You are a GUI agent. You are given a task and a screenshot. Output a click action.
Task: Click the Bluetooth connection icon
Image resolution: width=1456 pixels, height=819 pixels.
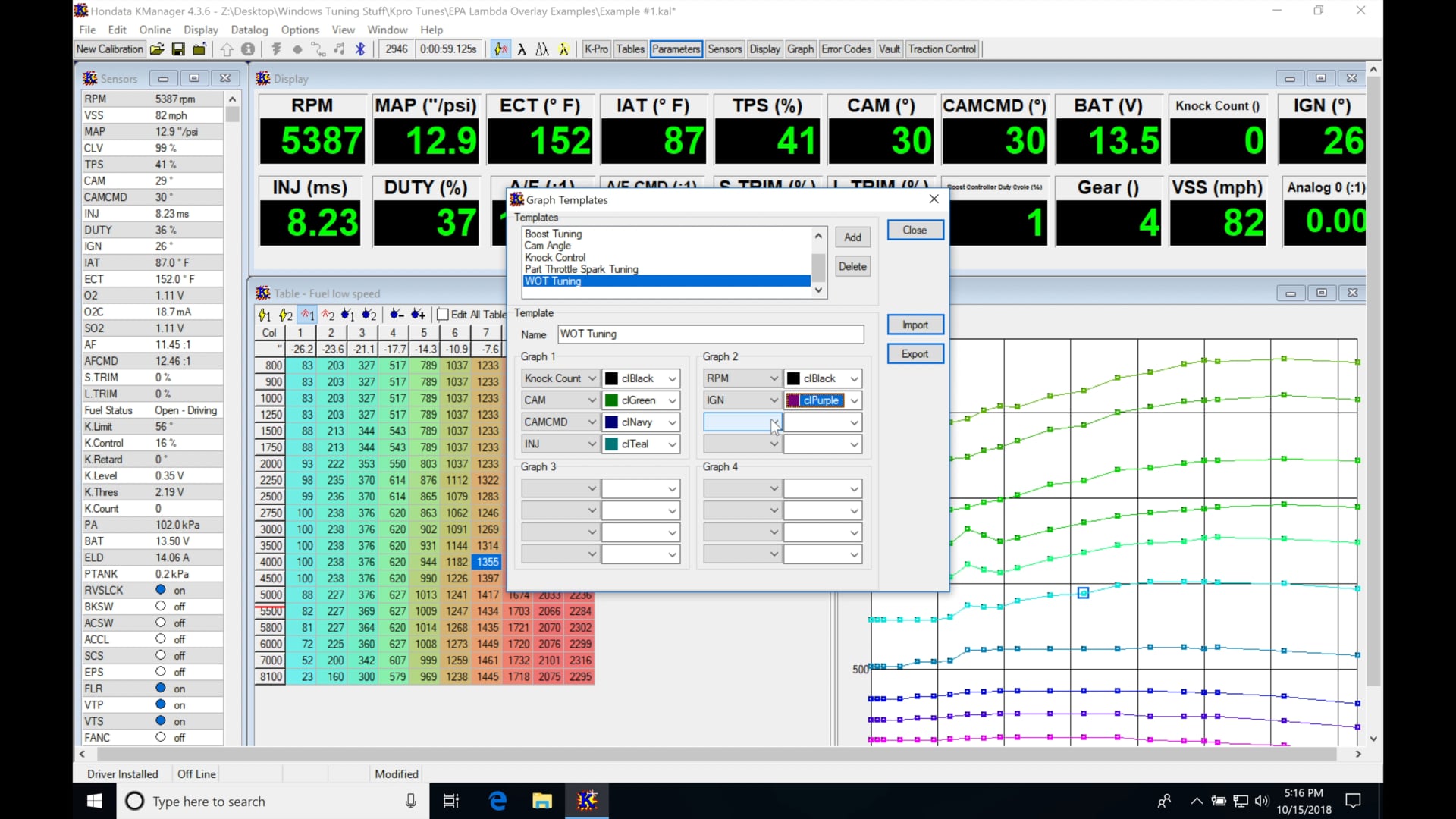tap(360, 49)
